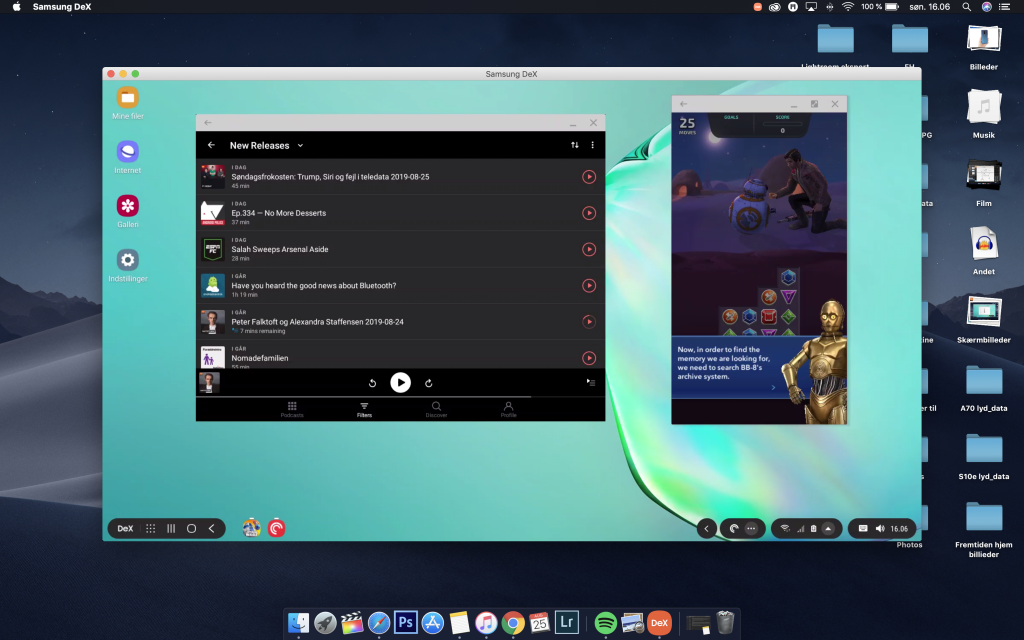Switch to the Discover tab
The width and height of the screenshot is (1024, 640).
pyautogui.click(x=436, y=409)
